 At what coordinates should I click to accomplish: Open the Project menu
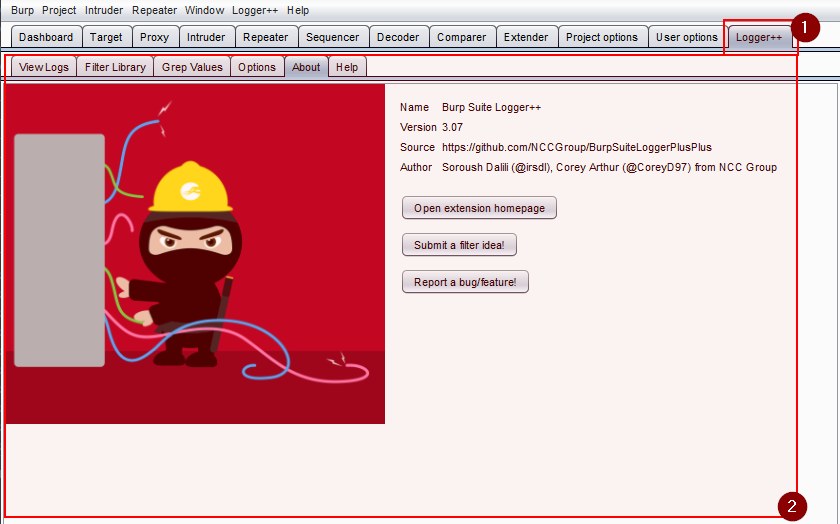[59, 10]
